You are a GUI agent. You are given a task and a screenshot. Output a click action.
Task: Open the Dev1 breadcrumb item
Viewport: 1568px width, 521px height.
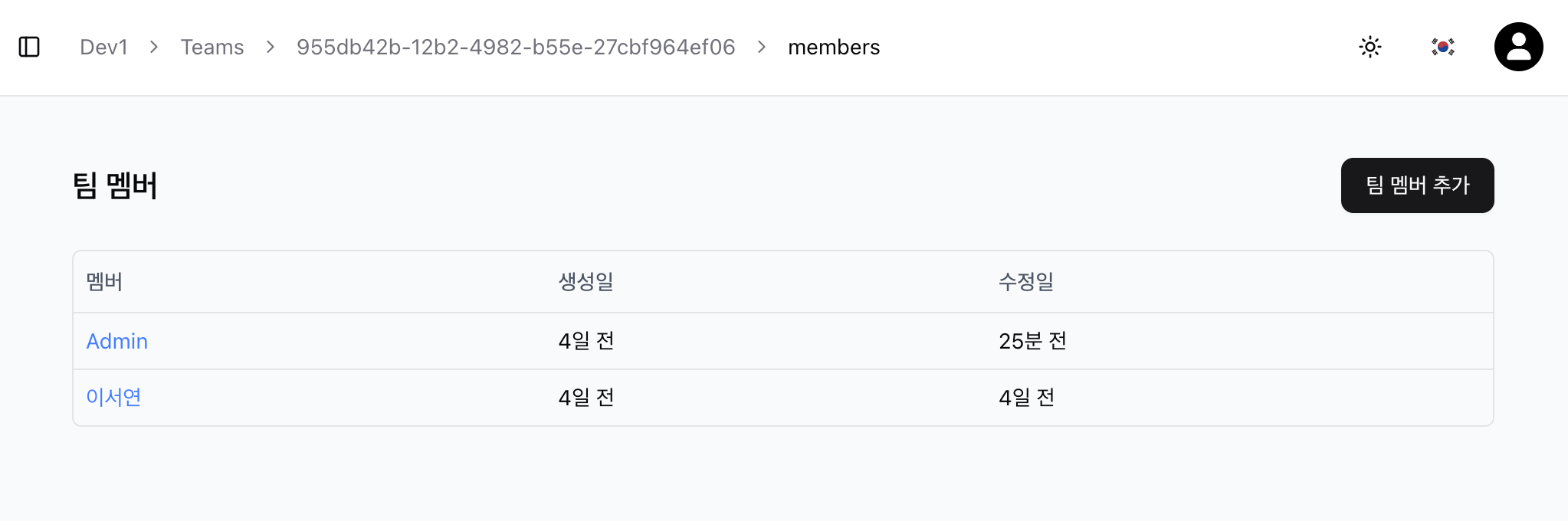pyautogui.click(x=103, y=47)
